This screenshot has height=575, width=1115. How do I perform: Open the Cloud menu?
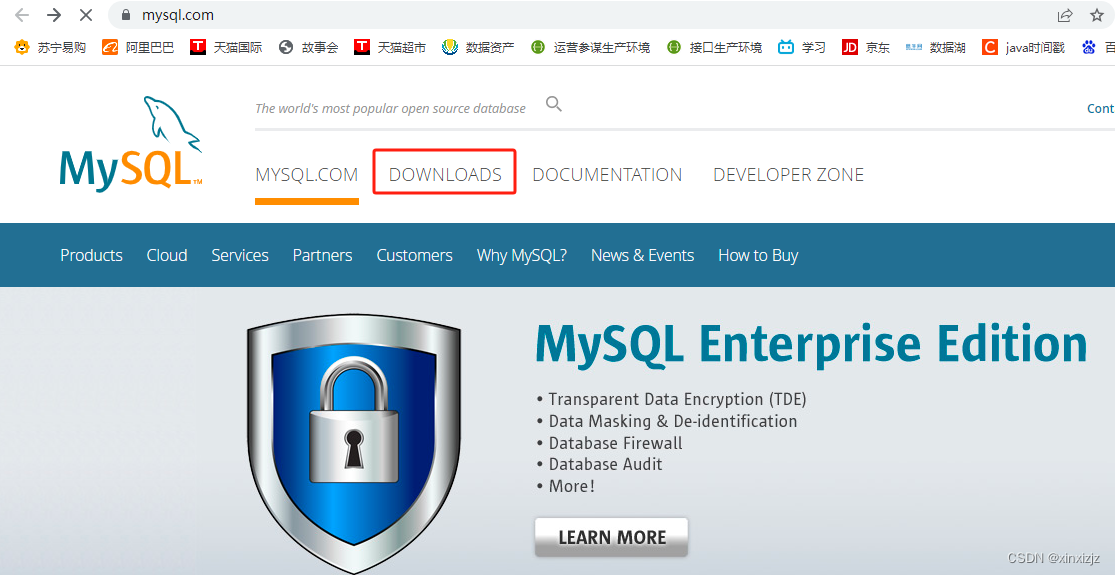[167, 255]
